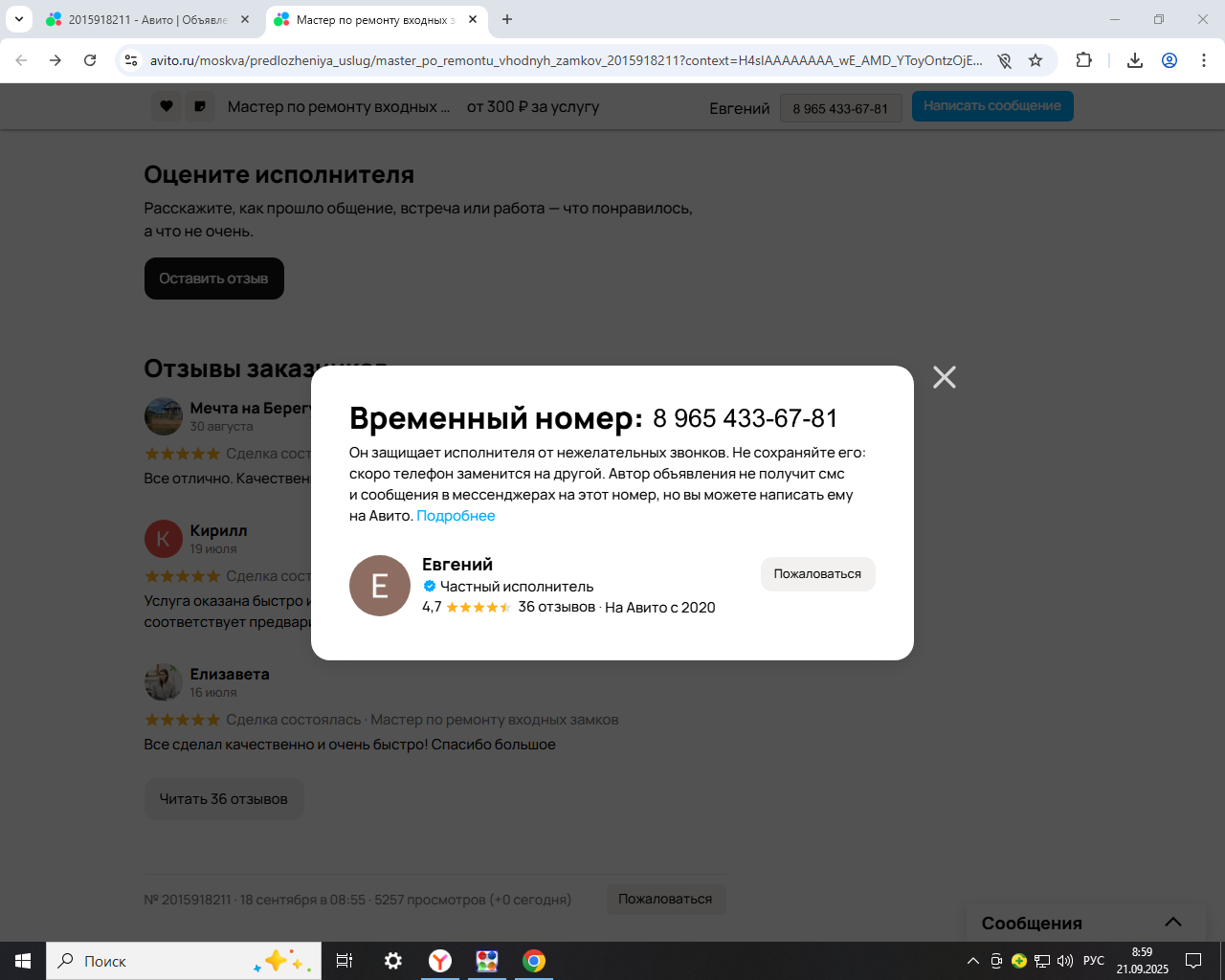The height and width of the screenshot is (980, 1225).
Task: Open the volume control in system tray
Action: tap(1065, 961)
